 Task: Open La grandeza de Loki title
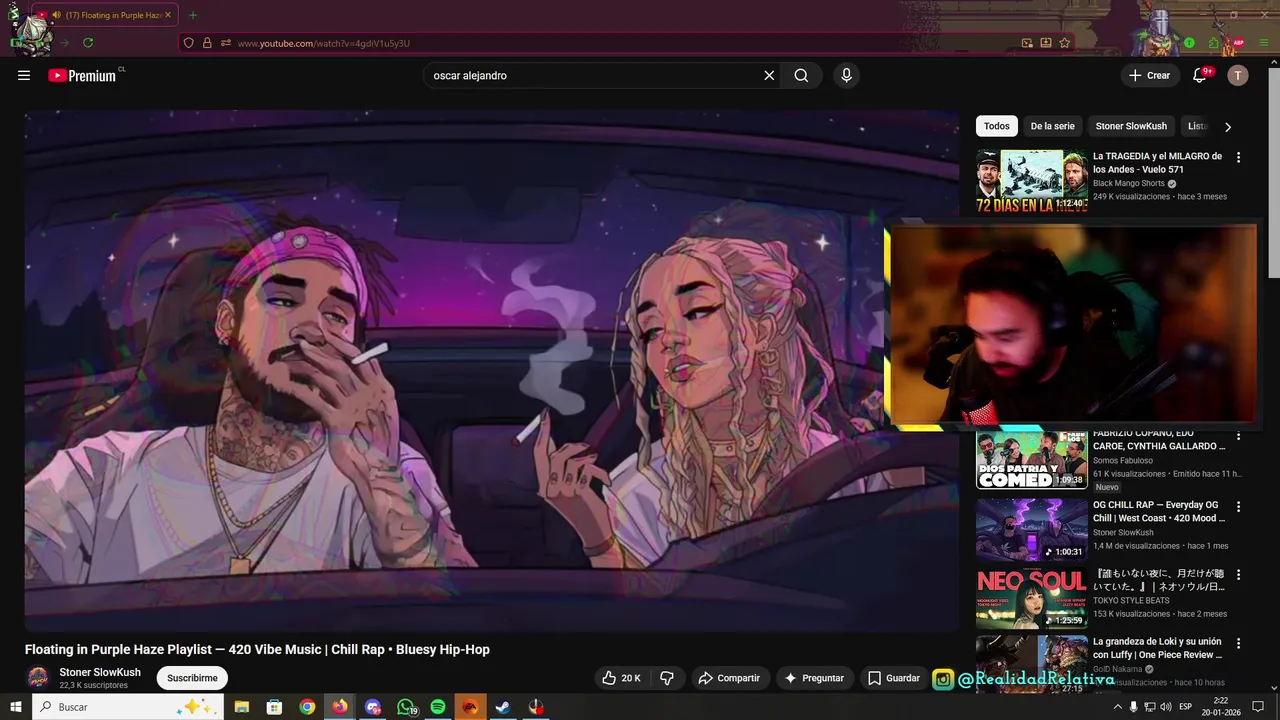click(1158, 648)
